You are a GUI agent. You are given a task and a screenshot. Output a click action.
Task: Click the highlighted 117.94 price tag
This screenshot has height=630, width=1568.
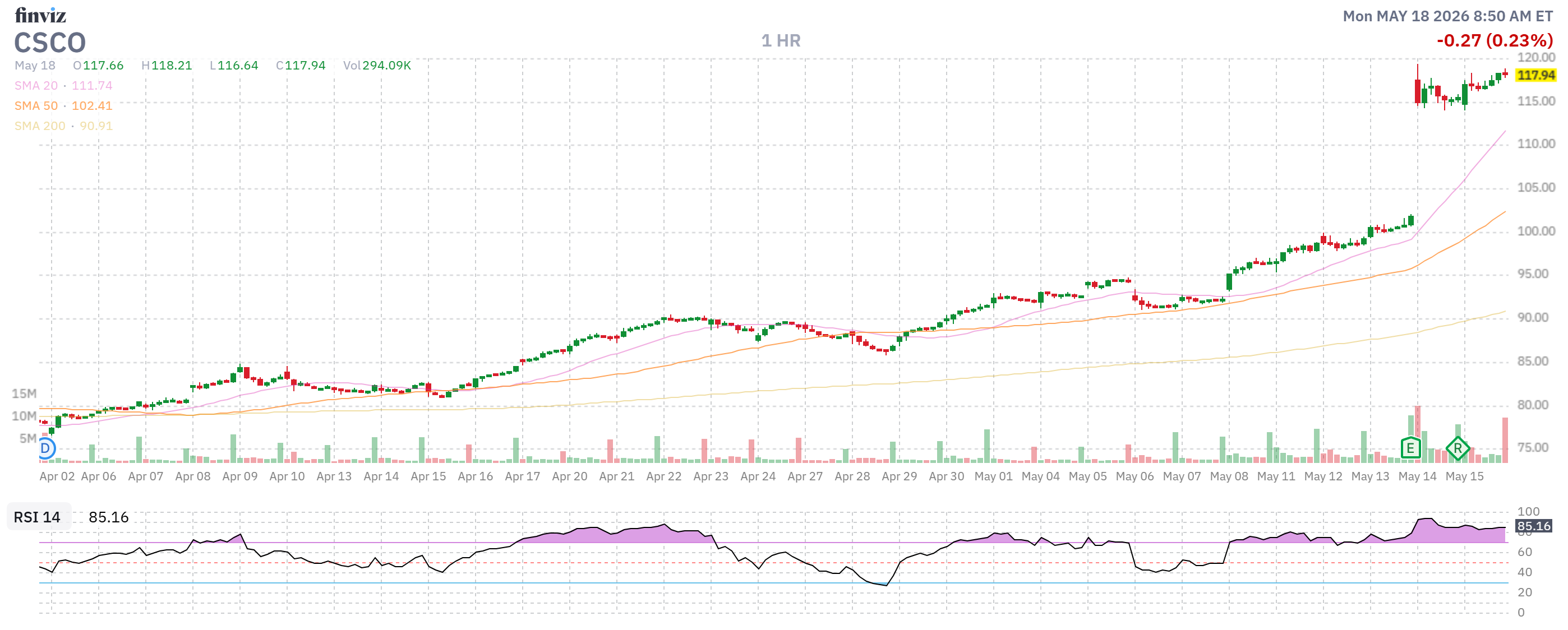(x=1535, y=76)
